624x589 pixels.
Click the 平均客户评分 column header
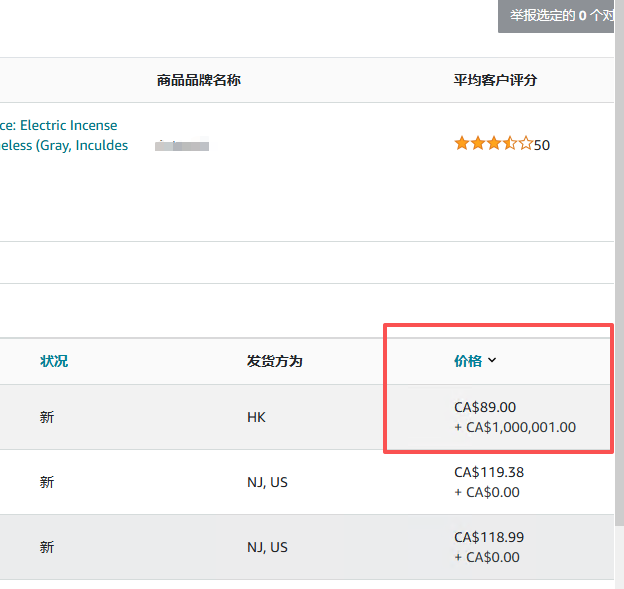(495, 80)
